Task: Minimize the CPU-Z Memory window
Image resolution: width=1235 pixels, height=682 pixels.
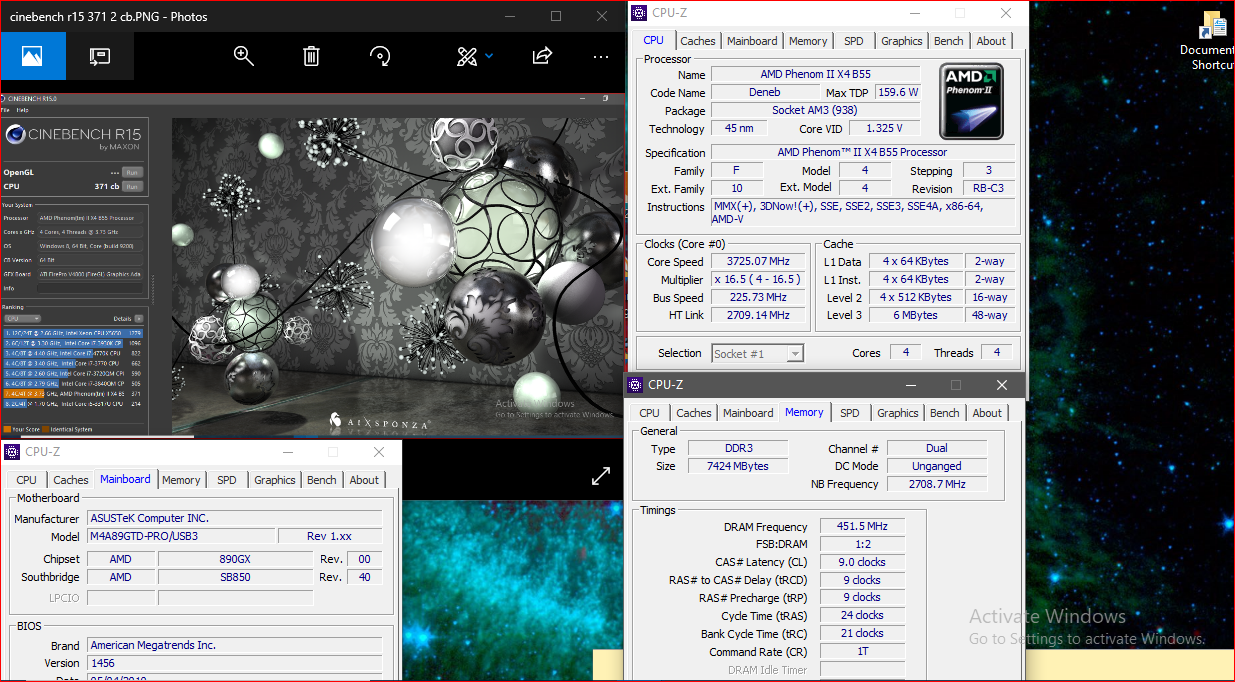Action: (910, 385)
